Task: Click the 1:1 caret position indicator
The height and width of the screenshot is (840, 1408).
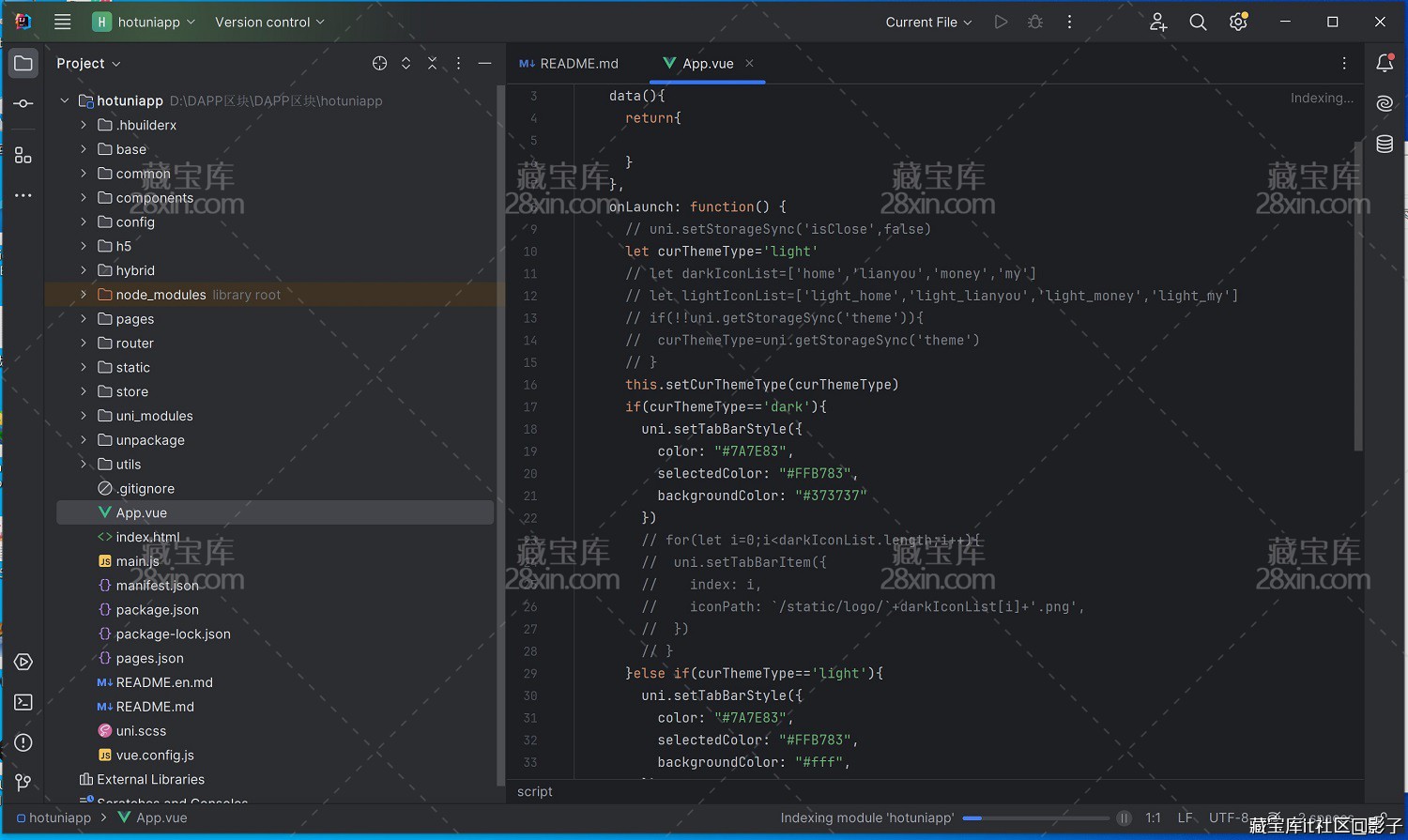Action: [x=1153, y=818]
